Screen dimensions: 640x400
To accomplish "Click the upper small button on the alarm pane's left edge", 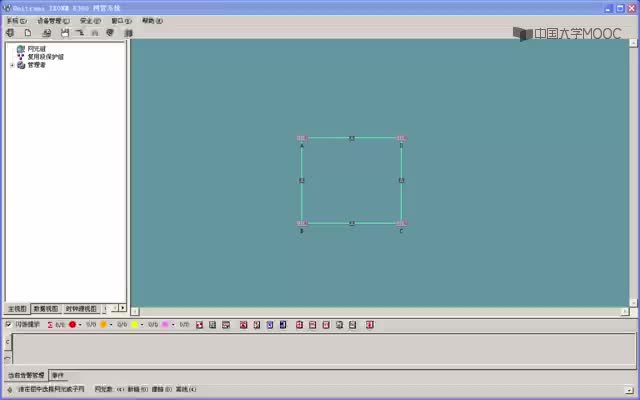I will [8, 342].
